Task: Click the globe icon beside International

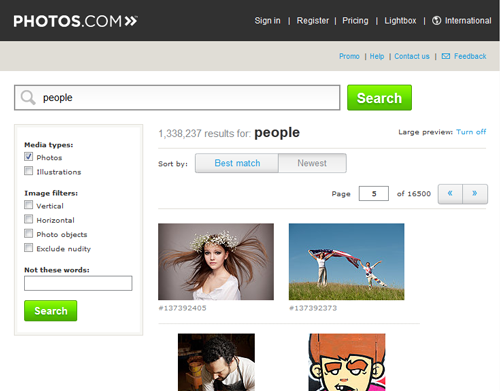Action: tap(436, 21)
